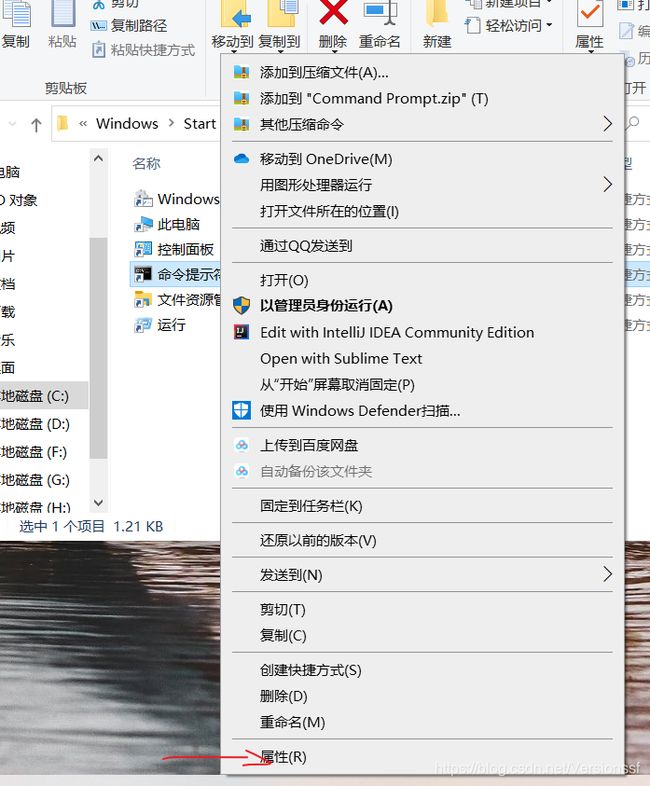Choose Delete (D) in context menu
The height and width of the screenshot is (786, 650).
tap(422, 696)
